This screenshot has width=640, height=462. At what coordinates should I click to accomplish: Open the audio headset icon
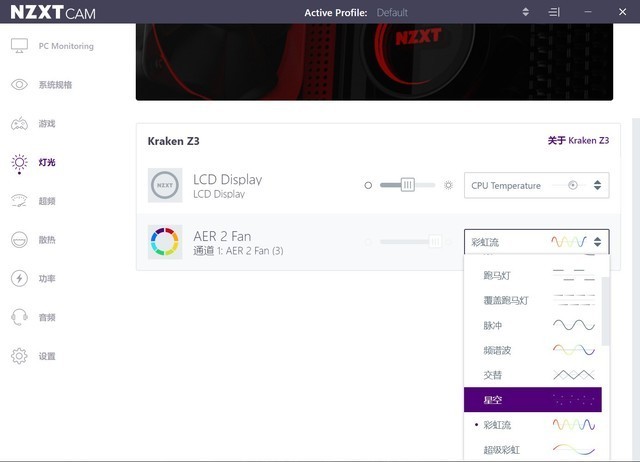click(19, 317)
